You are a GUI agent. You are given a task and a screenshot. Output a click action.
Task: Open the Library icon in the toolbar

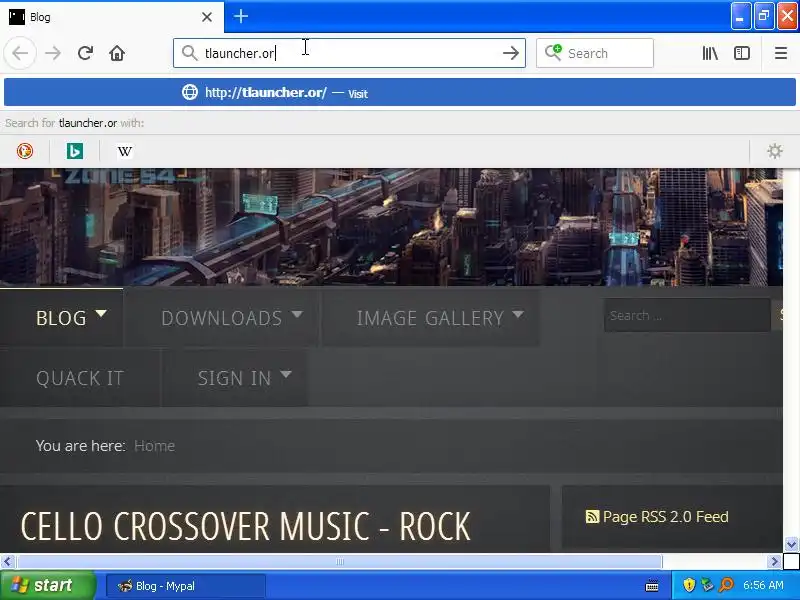coord(710,53)
